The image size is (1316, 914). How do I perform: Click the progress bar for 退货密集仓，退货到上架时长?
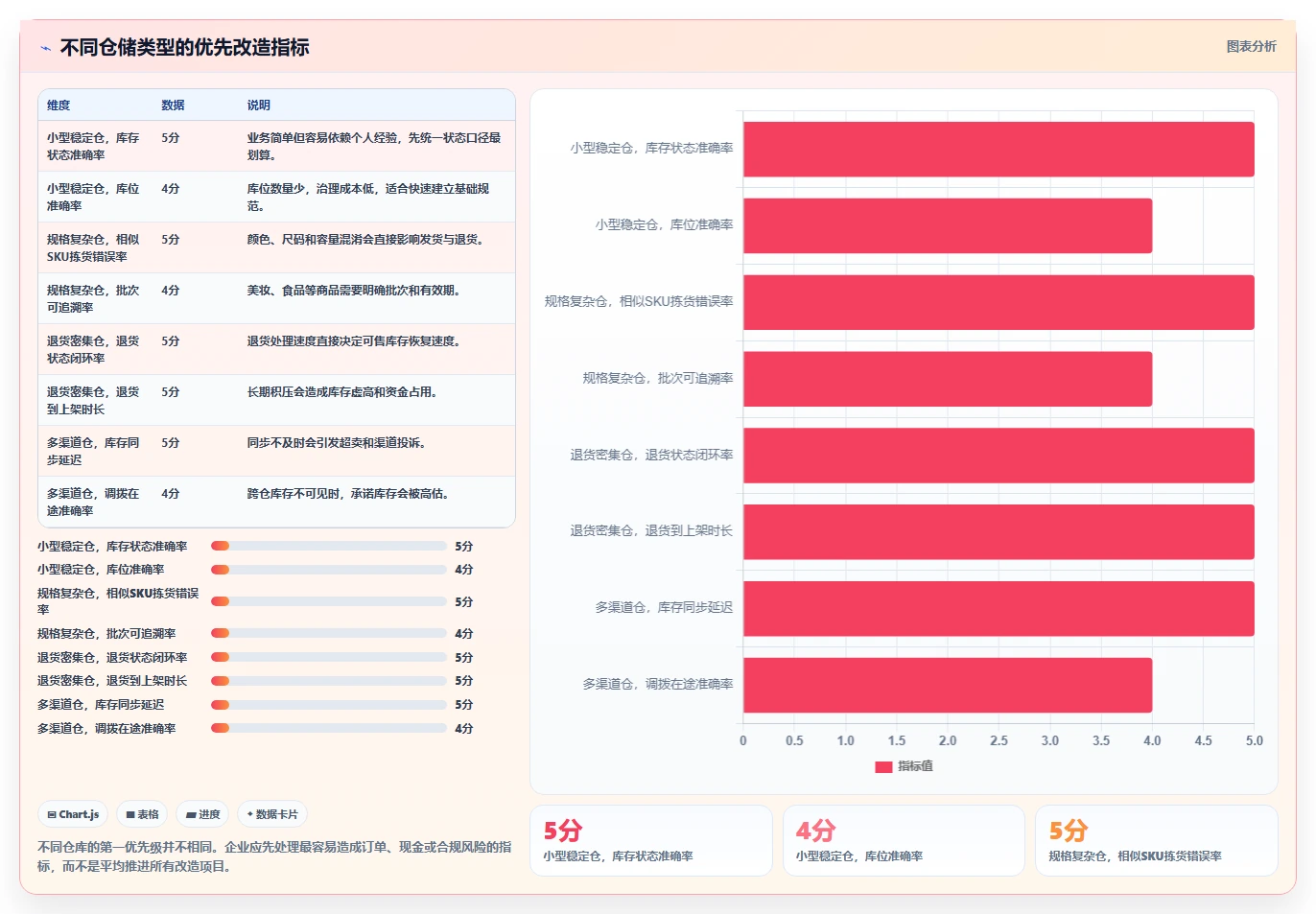pos(329,681)
